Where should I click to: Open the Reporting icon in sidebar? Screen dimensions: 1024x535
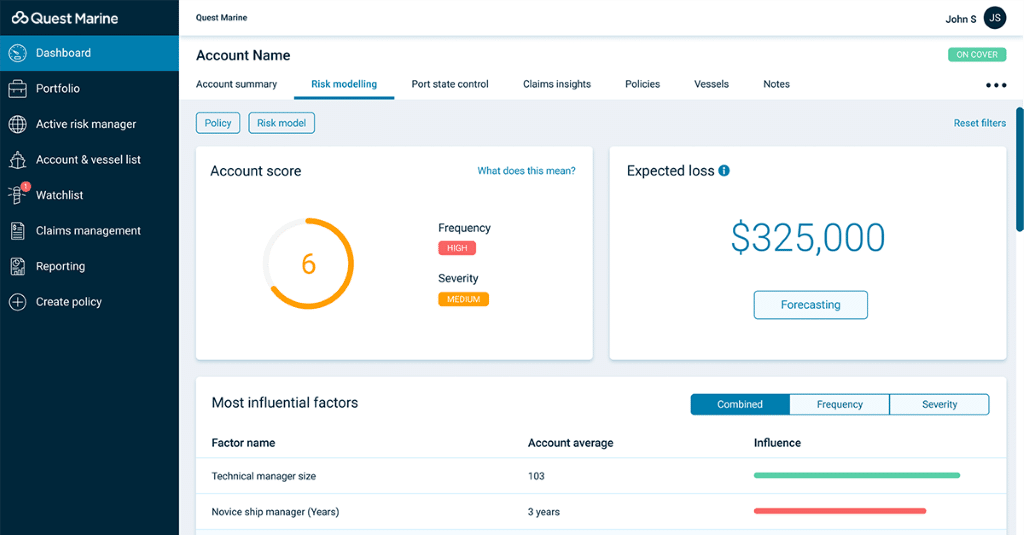(17, 266)
